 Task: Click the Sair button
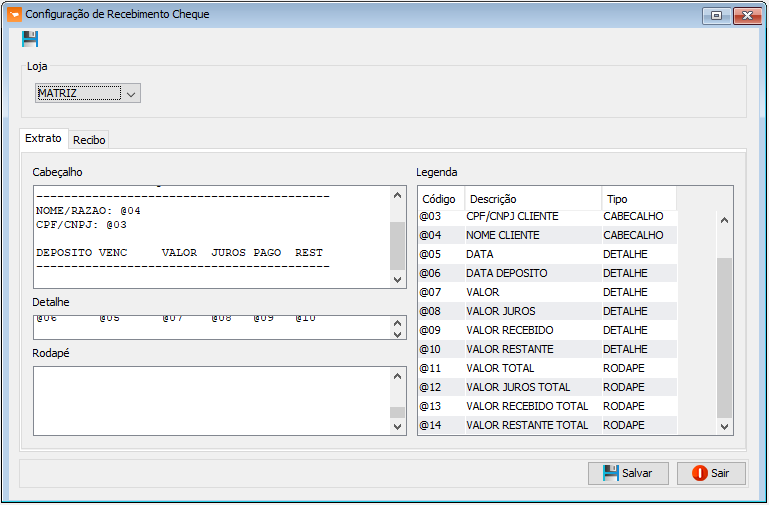711,473
